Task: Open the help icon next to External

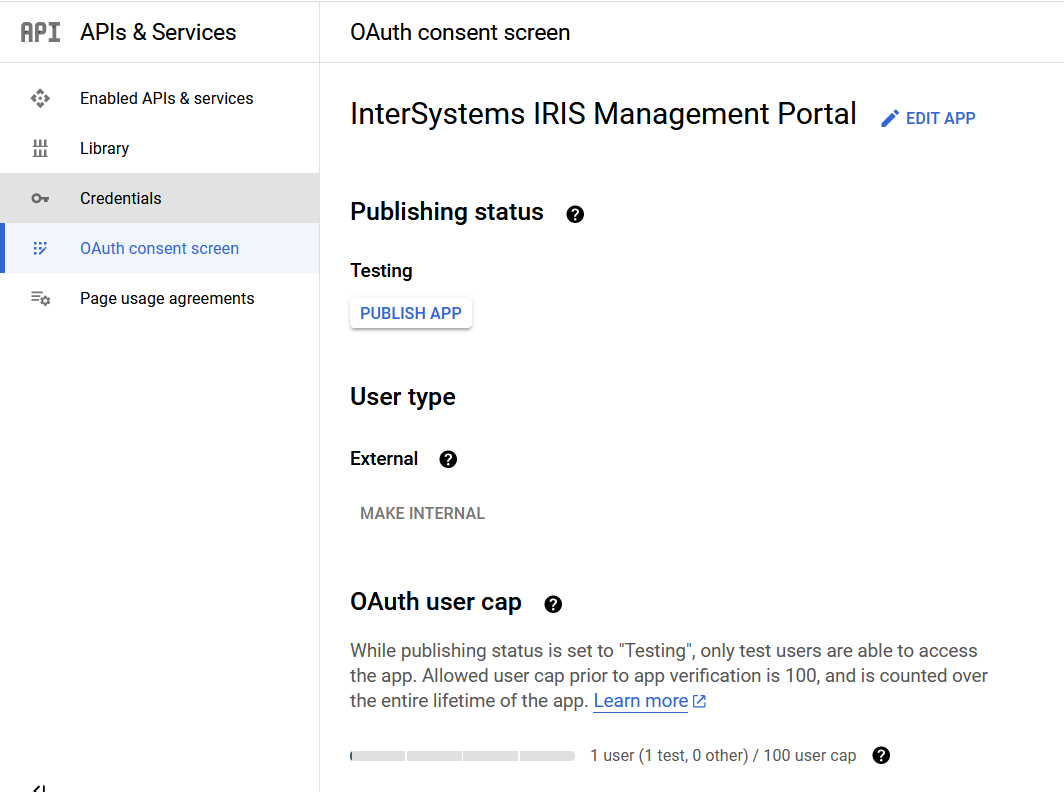Action: pyautogui.click(x=448, y=459)
